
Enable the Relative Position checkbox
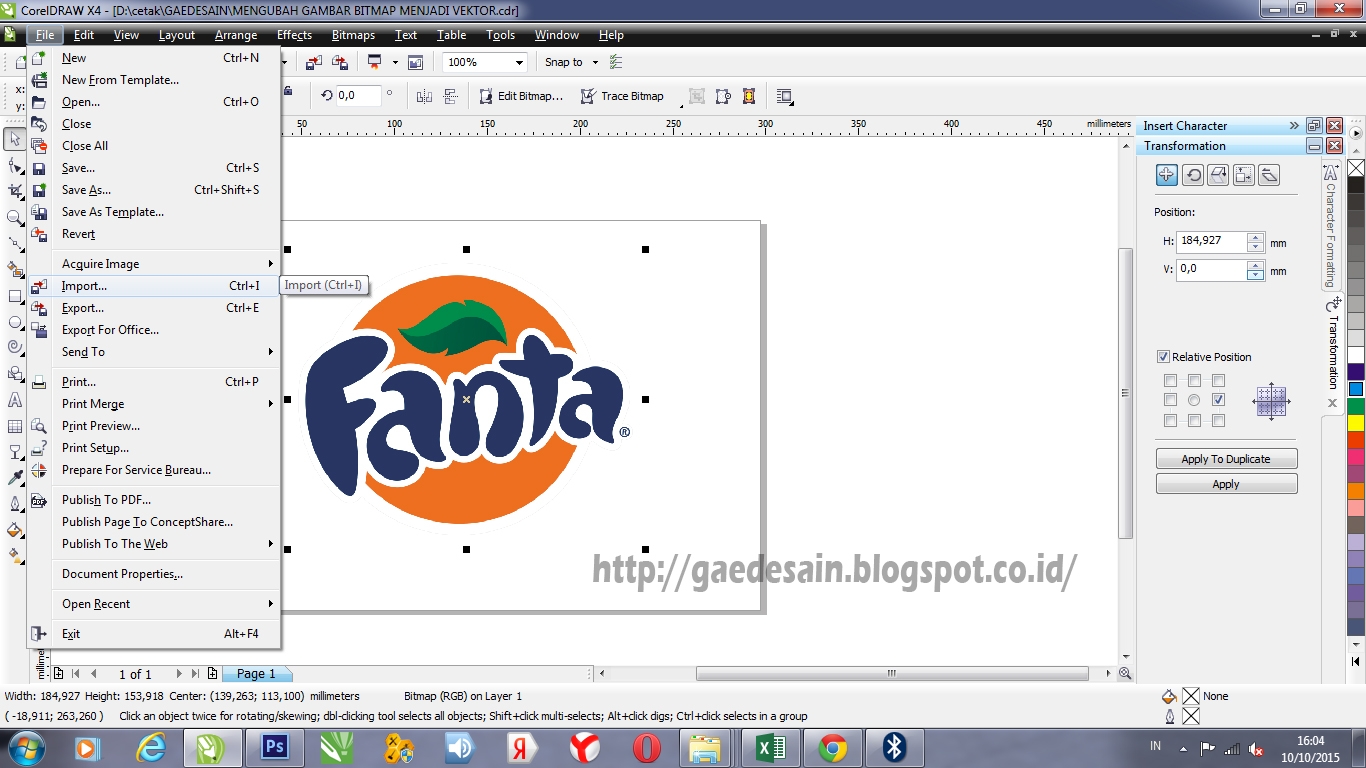click(x=1163, y=357)
